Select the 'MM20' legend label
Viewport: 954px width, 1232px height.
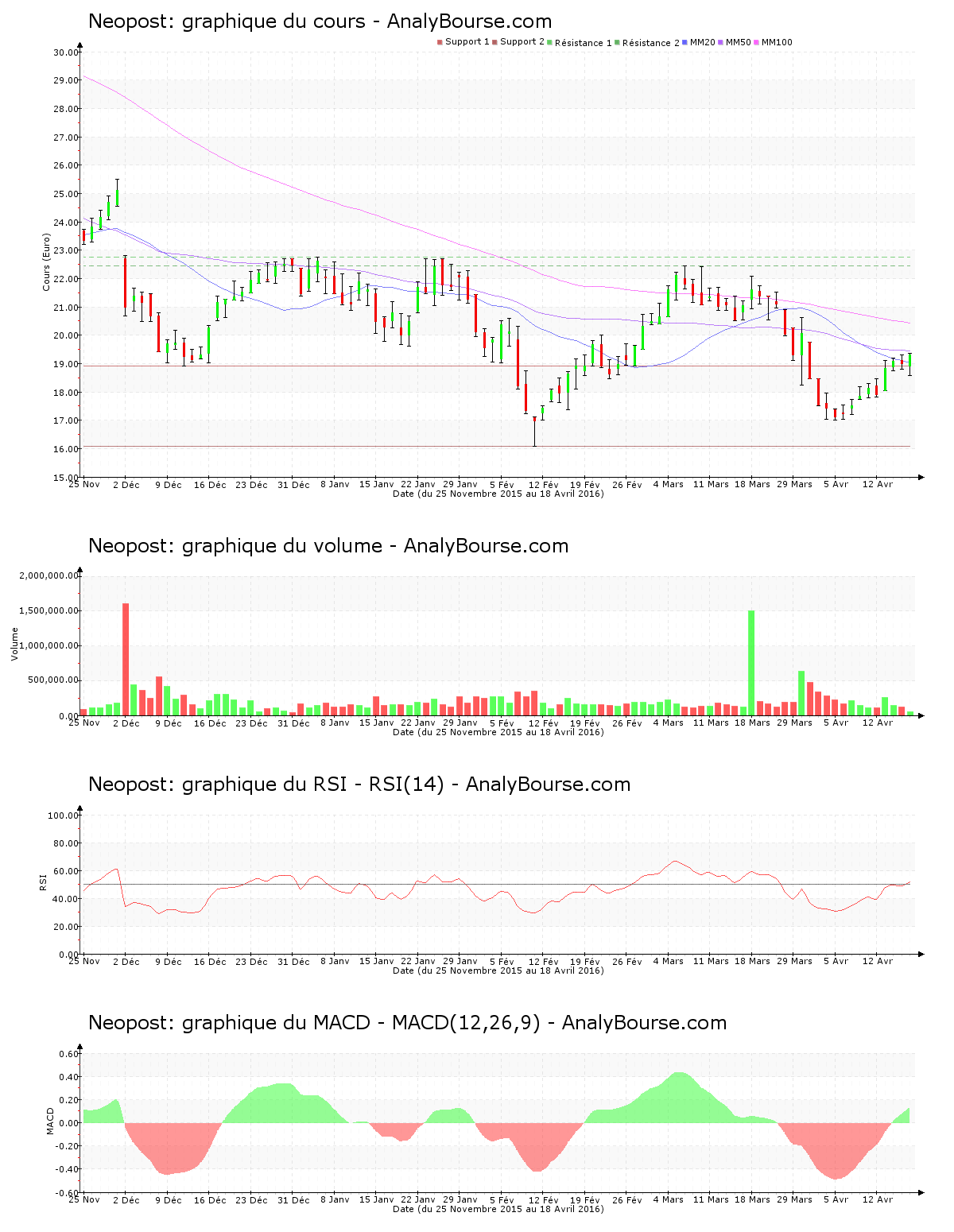703,42
